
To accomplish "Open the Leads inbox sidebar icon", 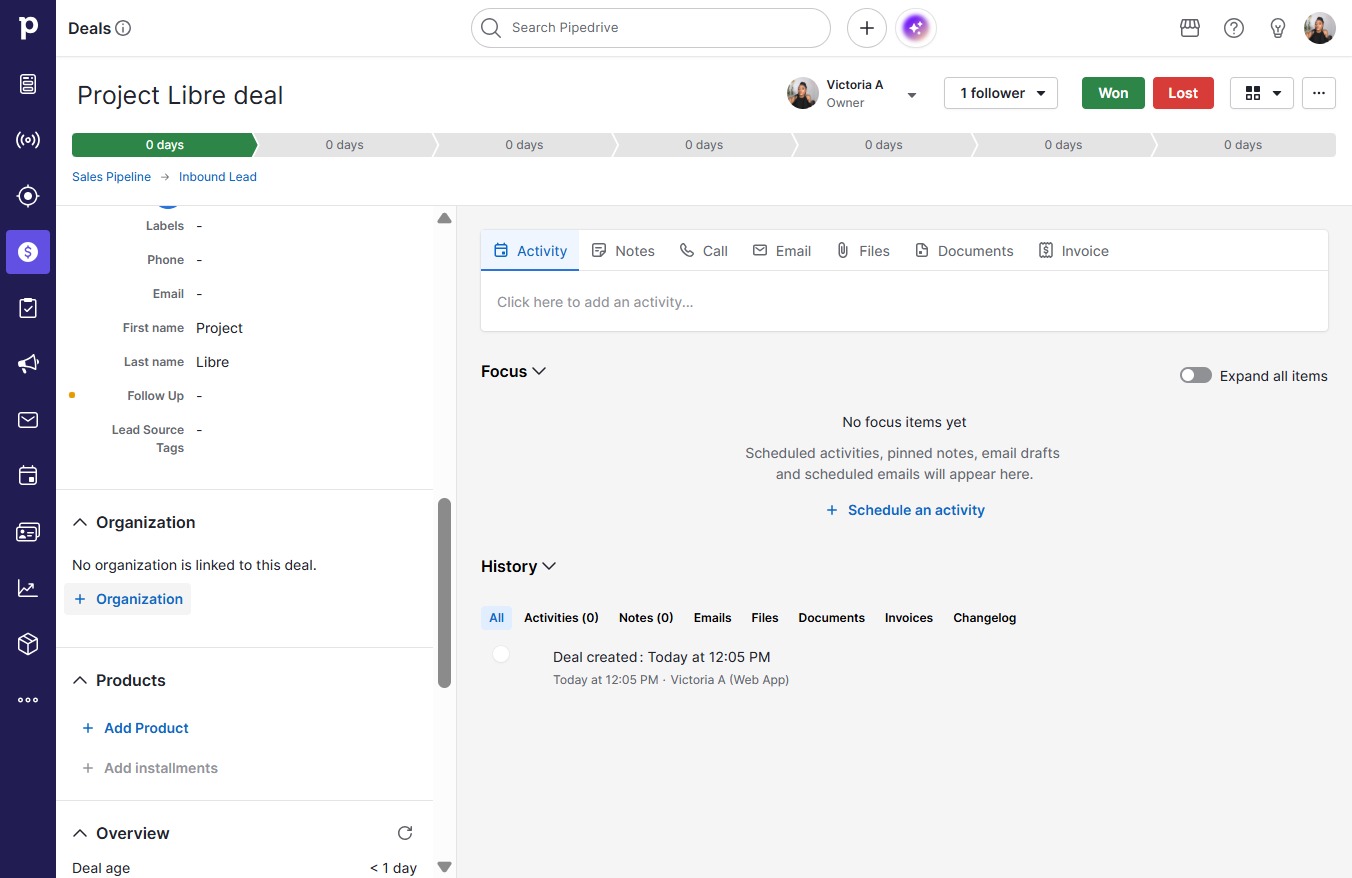I will [x=28, y=84].
